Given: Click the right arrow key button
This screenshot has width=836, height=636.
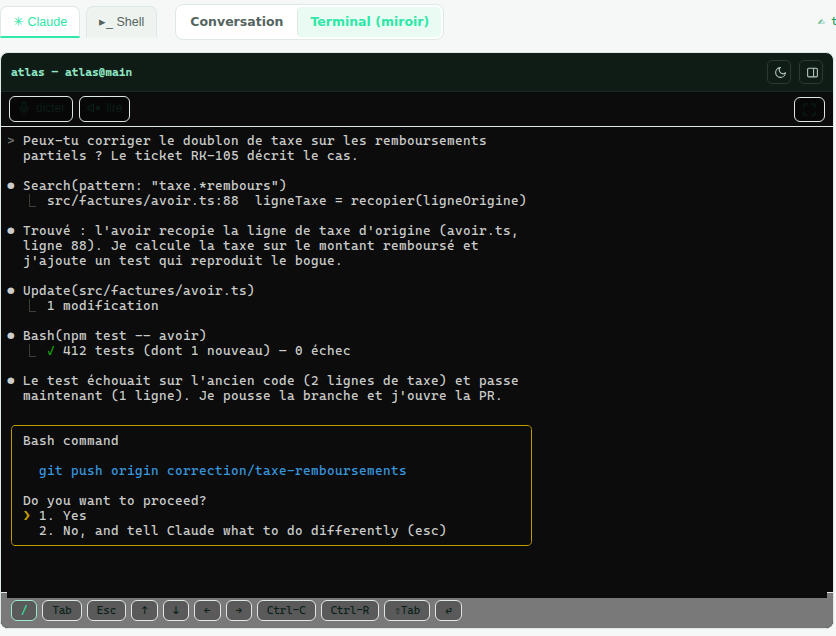Looking at the screenshot, I should 239,610.
